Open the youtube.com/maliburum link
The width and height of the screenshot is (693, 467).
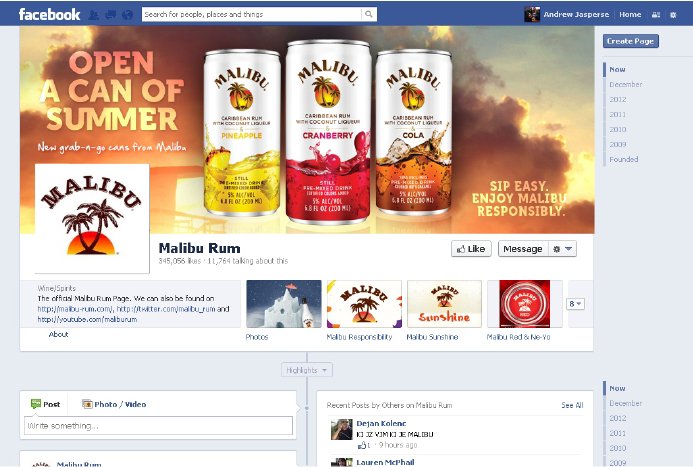tap(87, 319)
